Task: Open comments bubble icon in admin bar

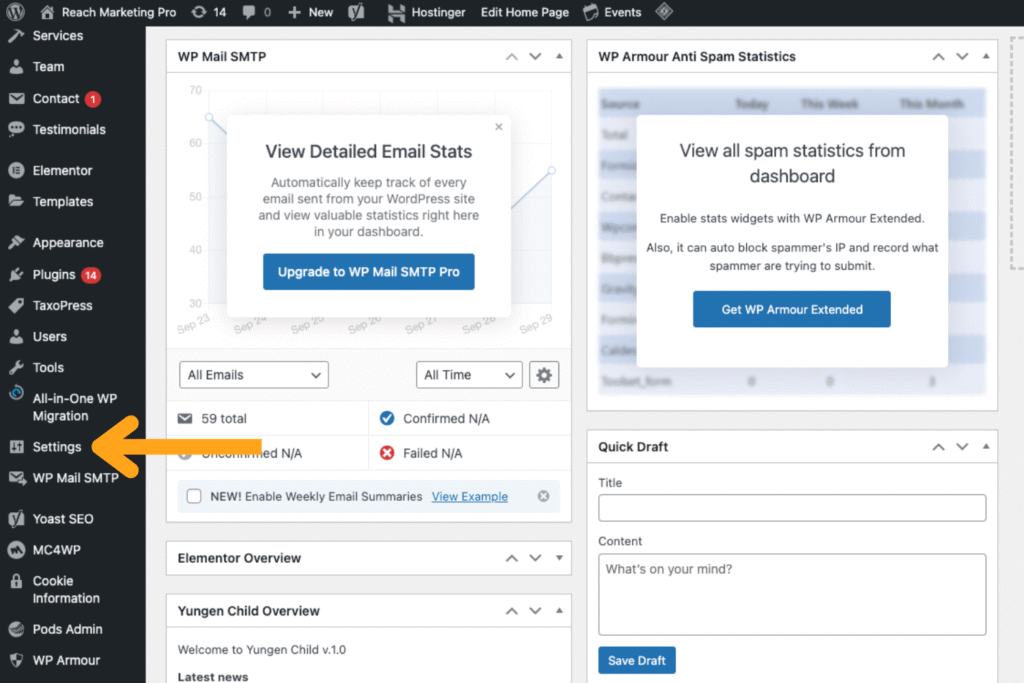Action: pyautogui.click(x=249, y=12)
